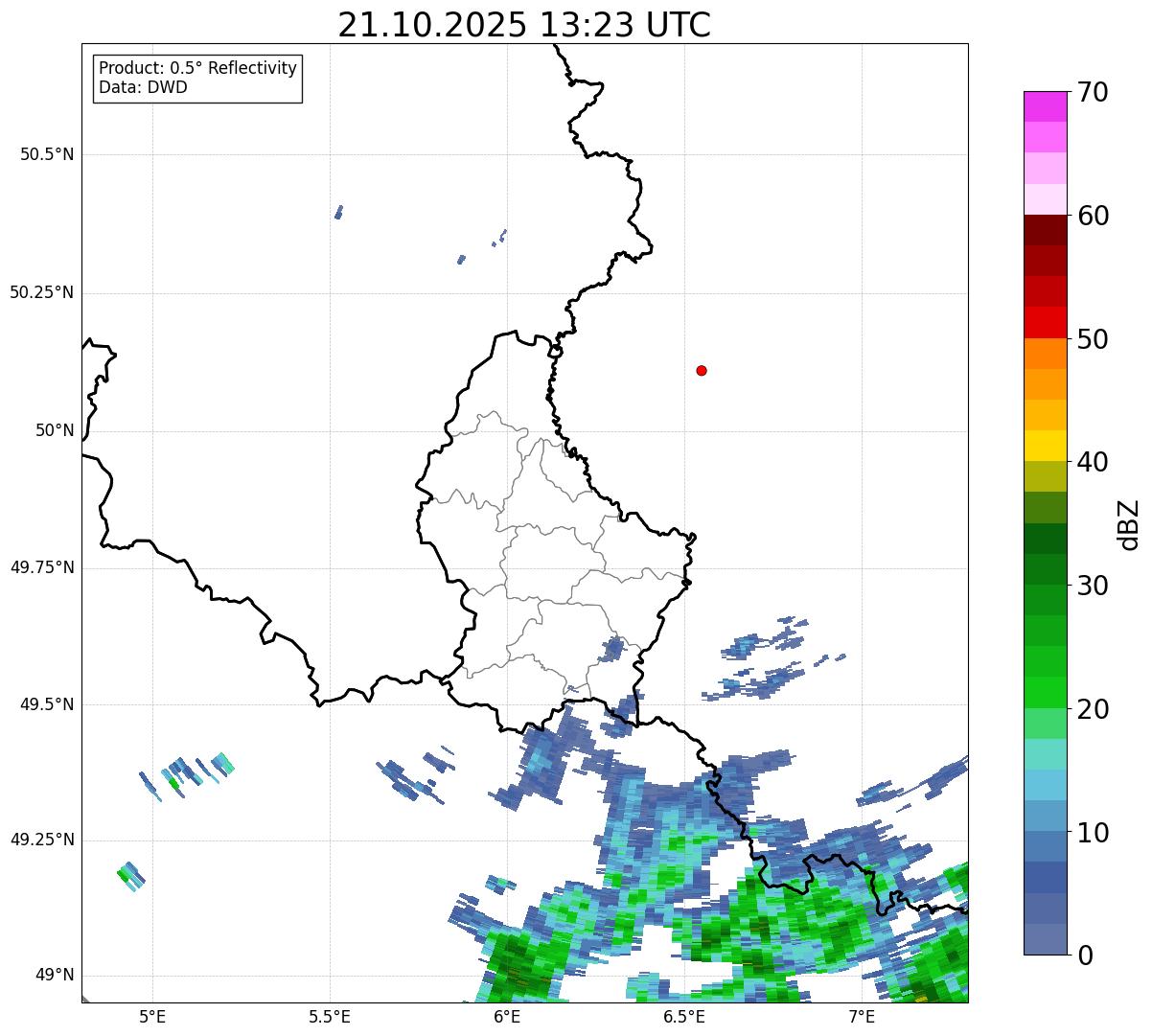Click the colorbar tick label 50
1152x1036 pixels.
tap(1093, 339)
